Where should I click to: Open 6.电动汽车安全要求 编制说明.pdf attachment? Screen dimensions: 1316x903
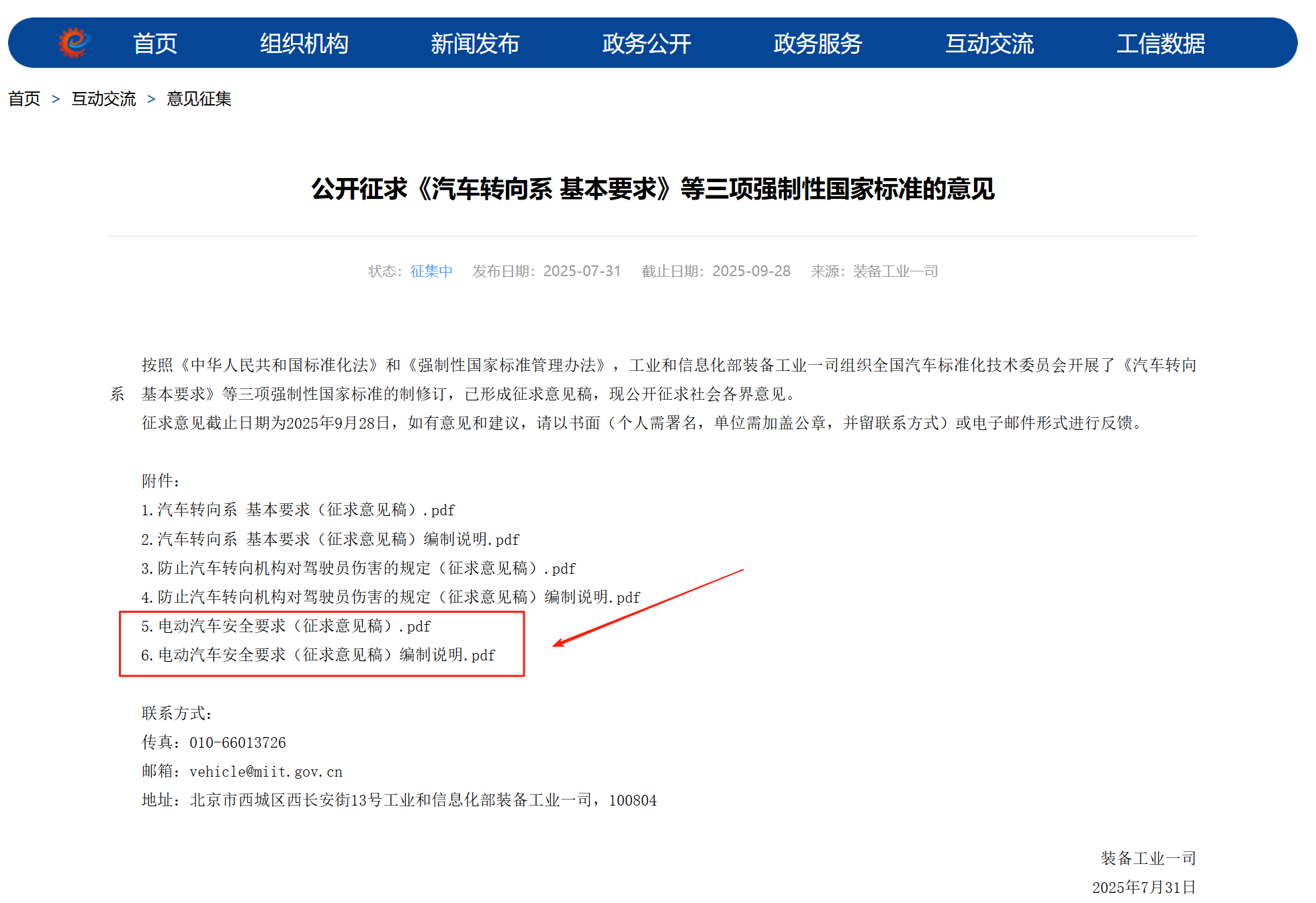click(318, 655)
